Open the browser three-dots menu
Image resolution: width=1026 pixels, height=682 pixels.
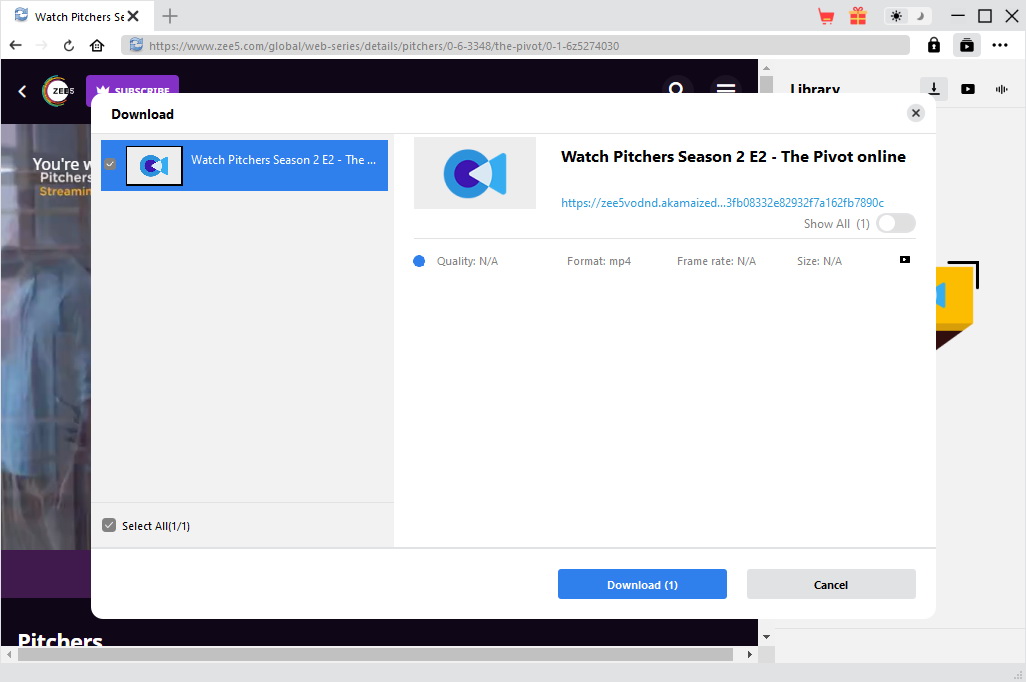pos(1000,45)
